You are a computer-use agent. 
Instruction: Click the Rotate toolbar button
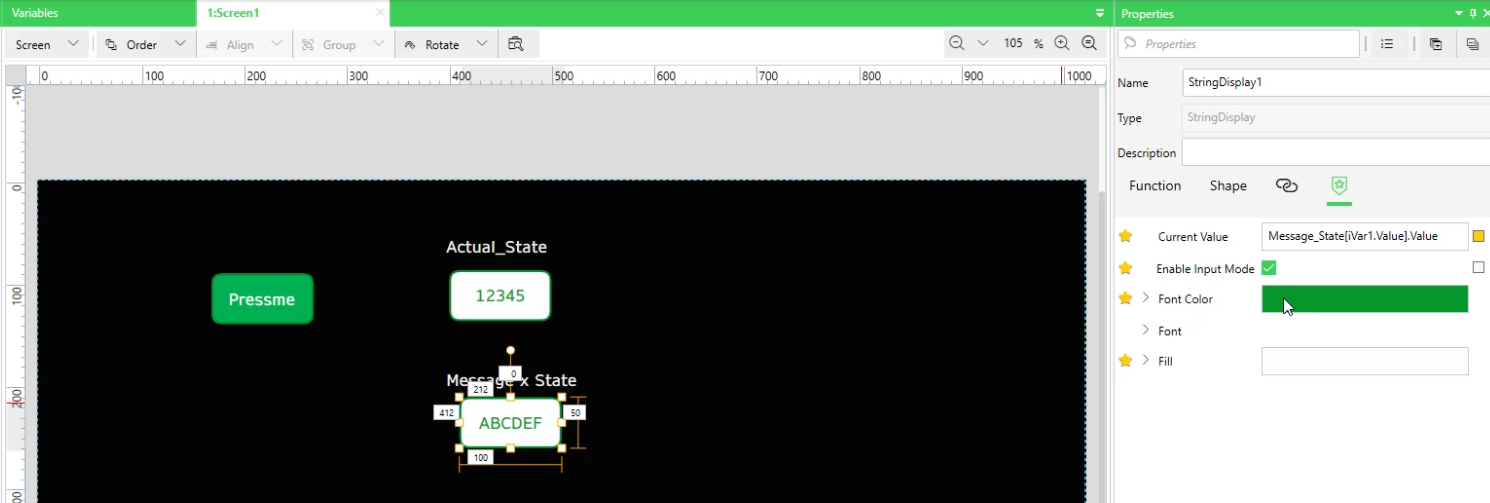433,44
